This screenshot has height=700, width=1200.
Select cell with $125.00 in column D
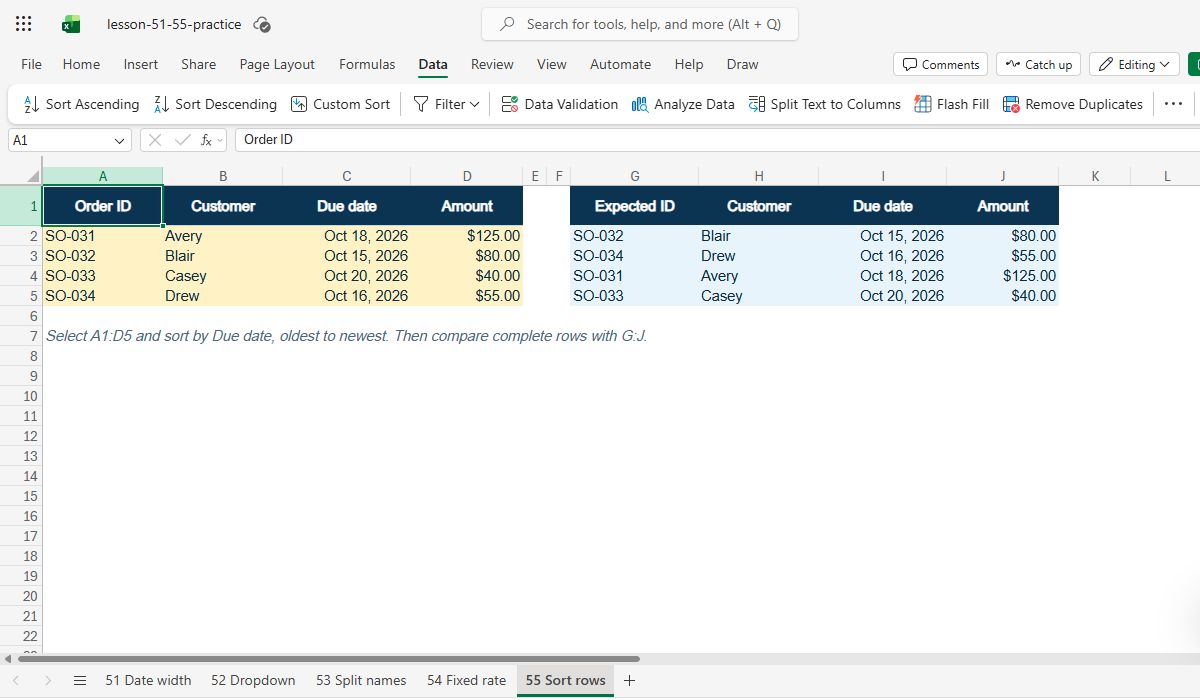pyautogui.click(x=467, y=236)
